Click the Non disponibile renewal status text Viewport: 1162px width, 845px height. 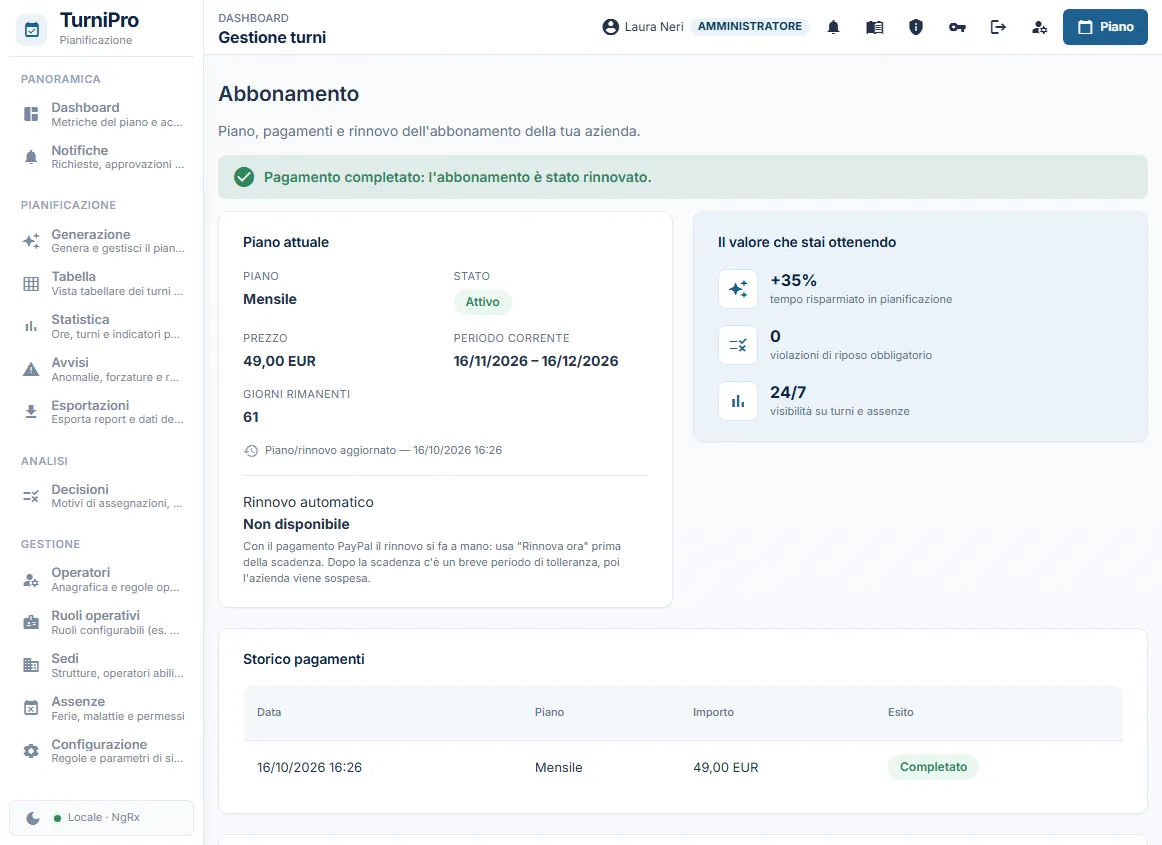coord(296,524)
